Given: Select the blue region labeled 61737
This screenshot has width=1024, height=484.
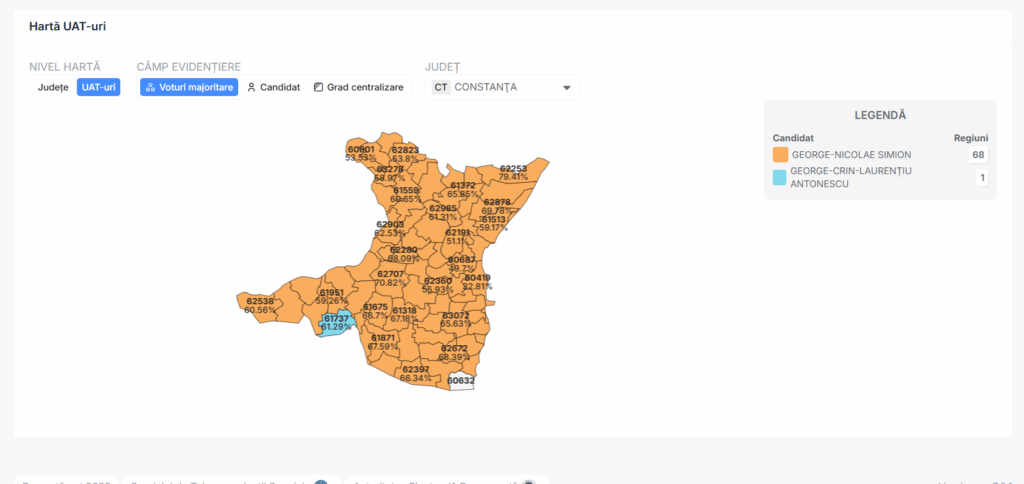Looking at the screenshot, I should (x=334, y=326).
